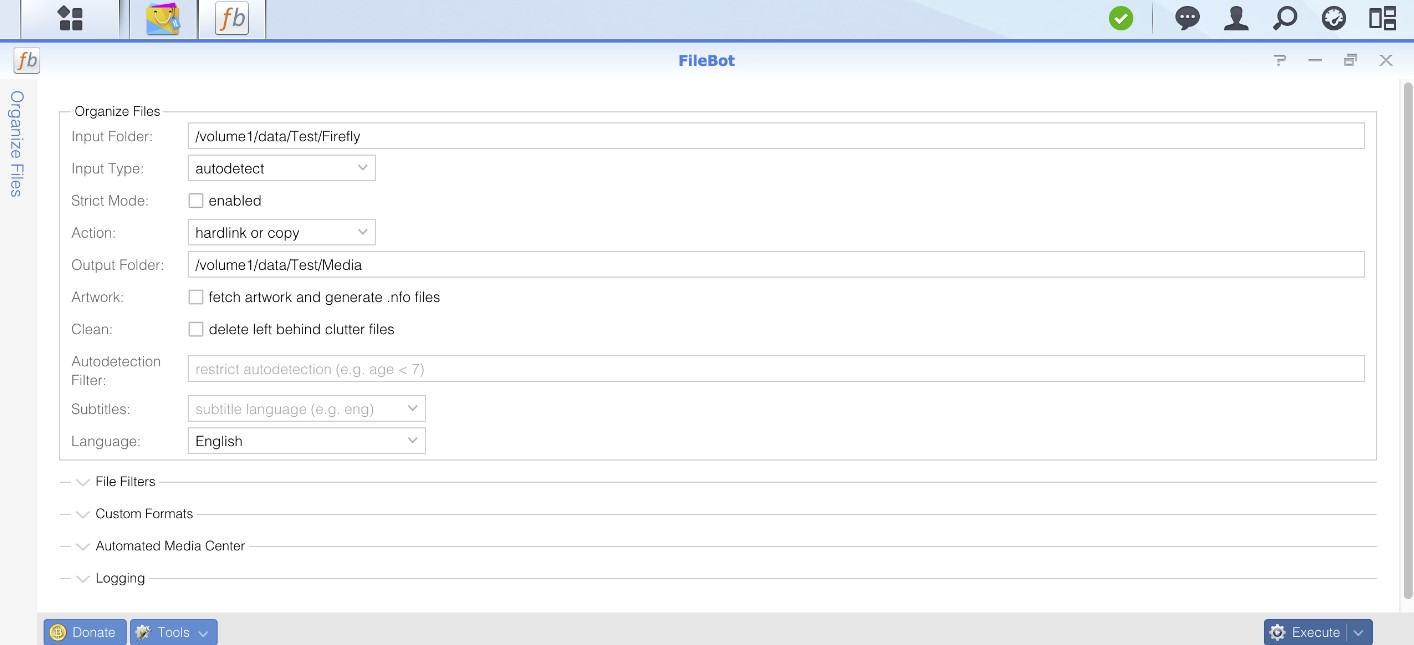Click the Execute button
This screenshot has width=1414, height=645.
point(1306,632)
